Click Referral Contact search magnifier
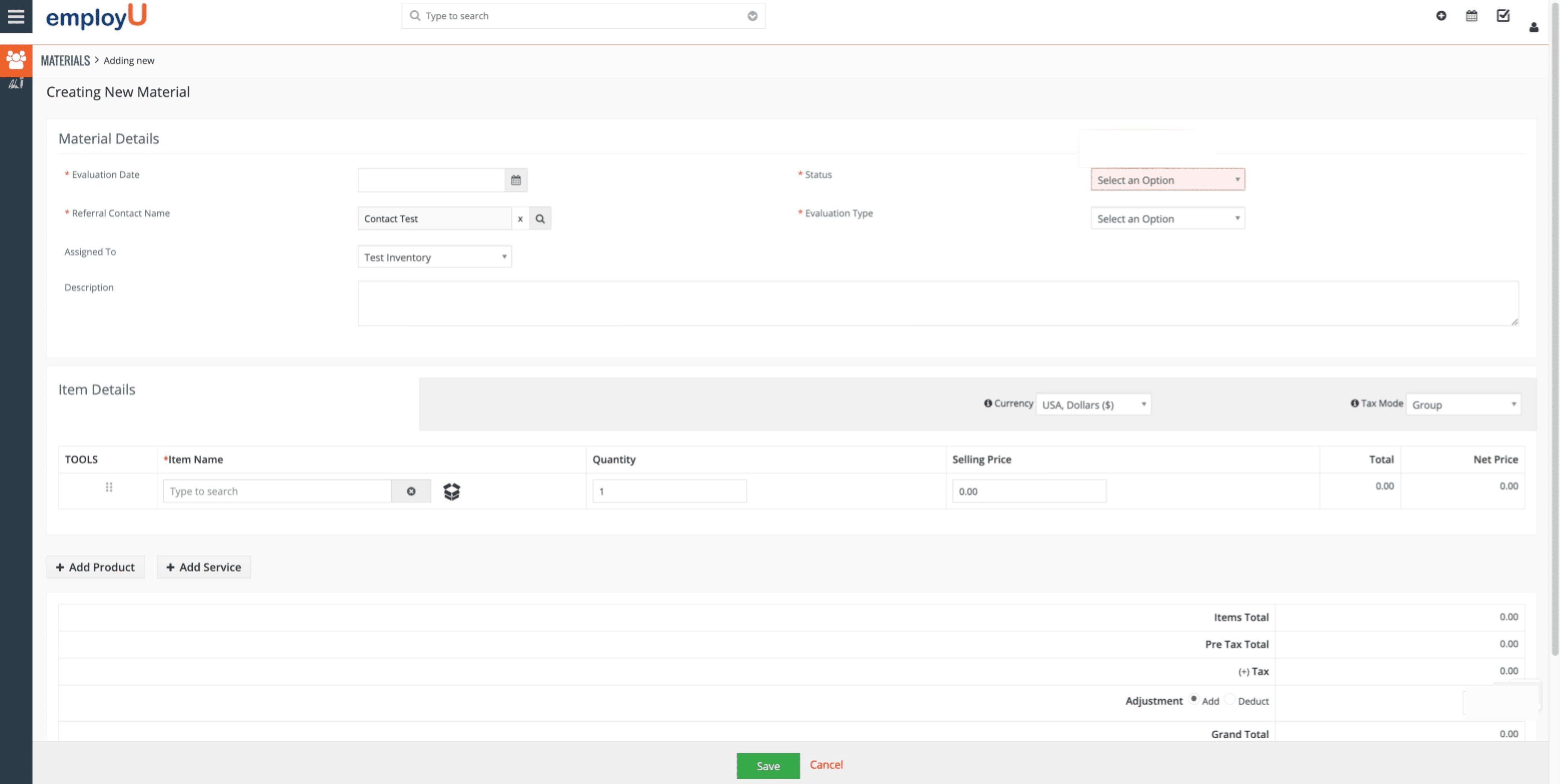1560x784 pixels. (539, 219)
